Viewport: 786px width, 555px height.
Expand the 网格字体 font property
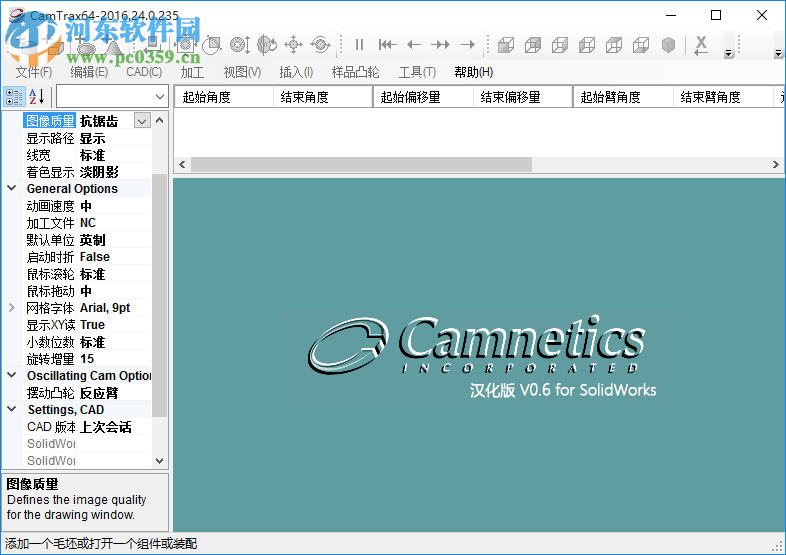12,307
